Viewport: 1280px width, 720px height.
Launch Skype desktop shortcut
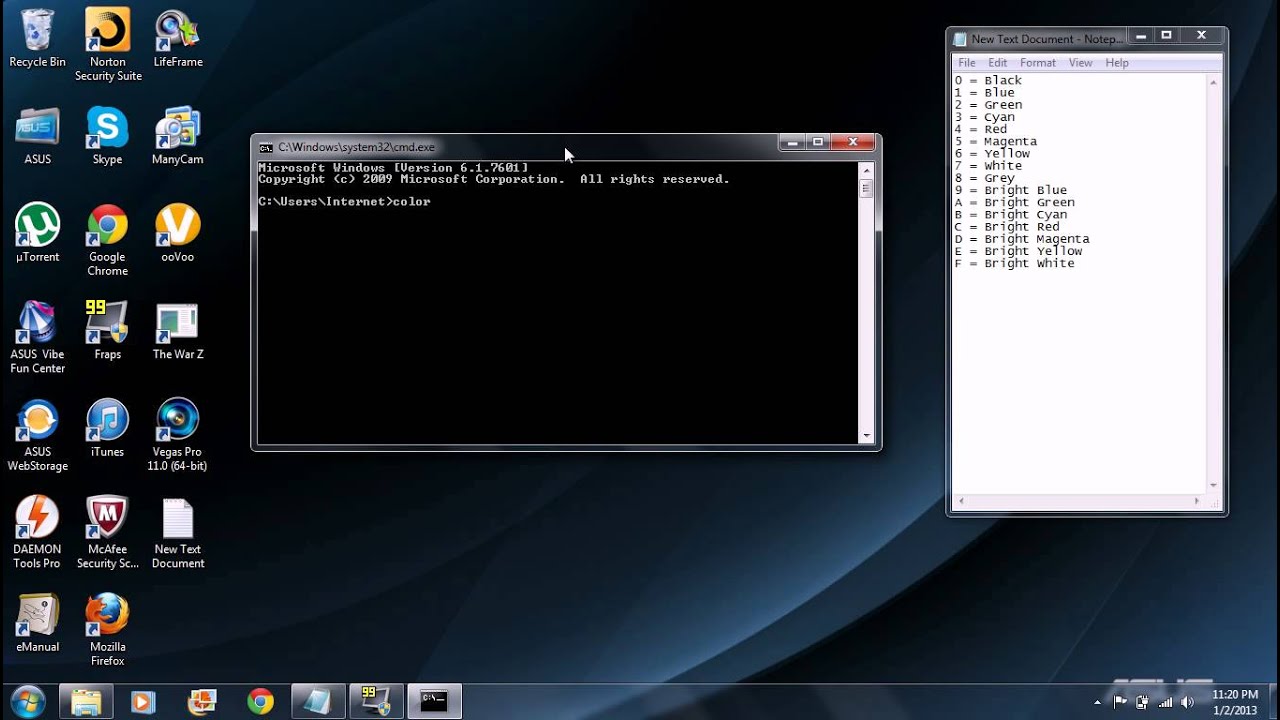tap(107, 135)
